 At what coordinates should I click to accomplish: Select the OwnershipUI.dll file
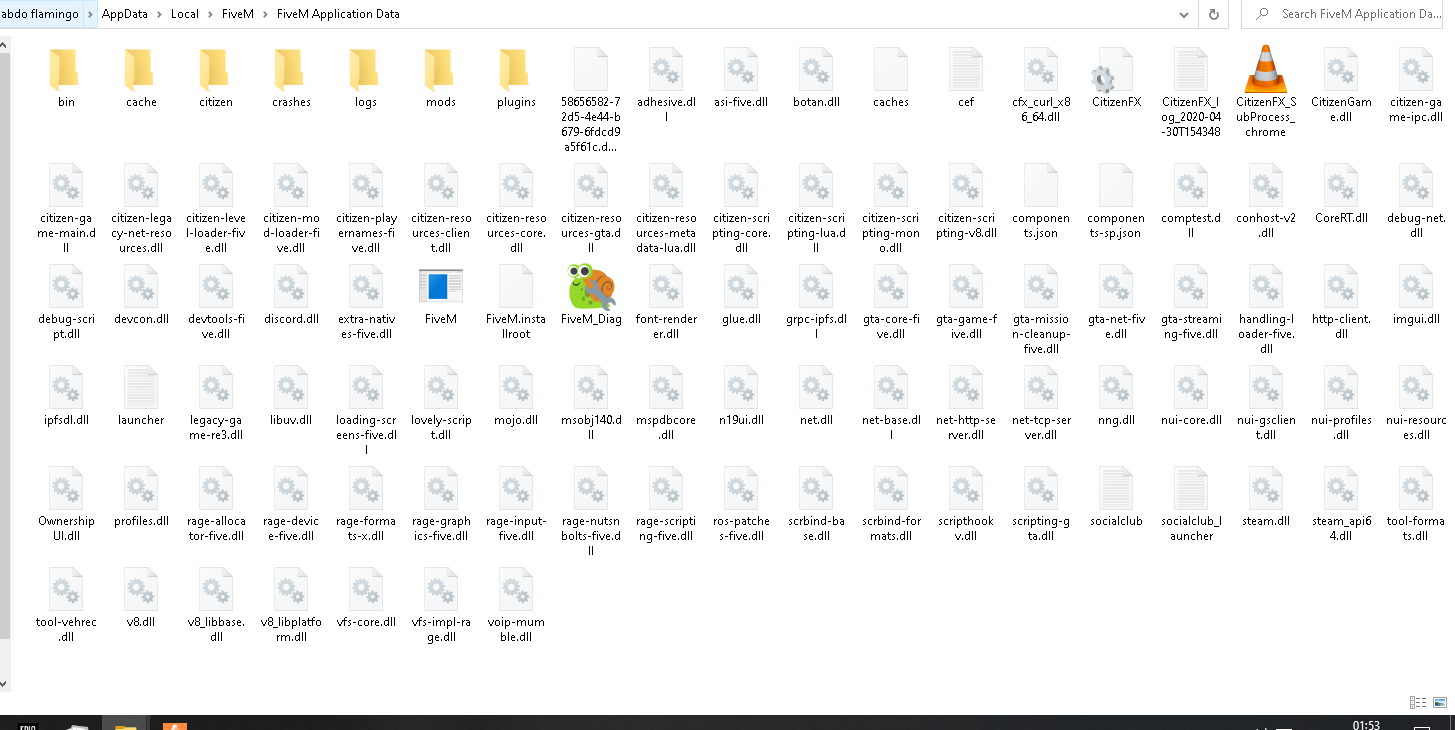click(66, 504)
